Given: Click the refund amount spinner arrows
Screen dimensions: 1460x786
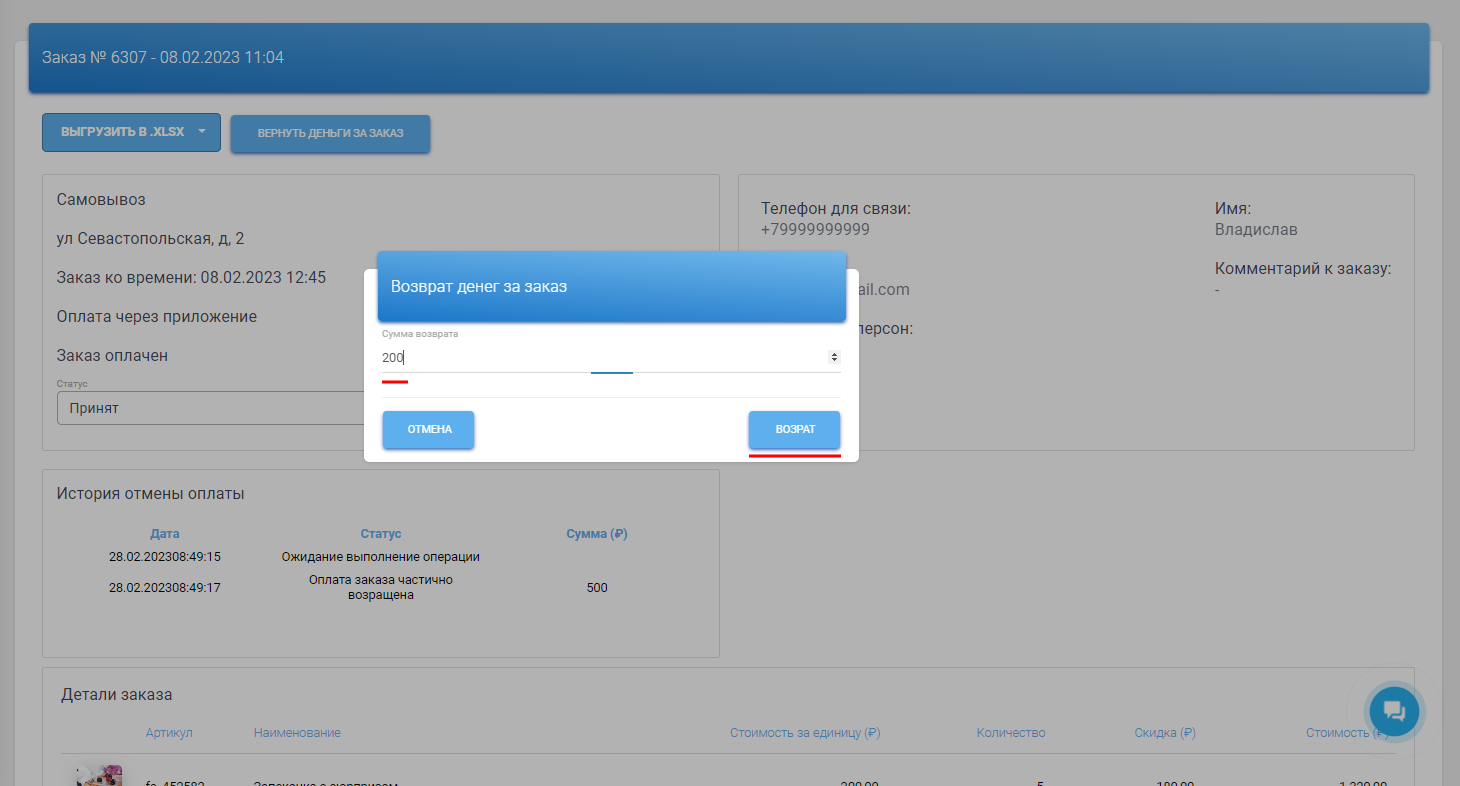Looking at the screenshot, I should pos(834,357).
